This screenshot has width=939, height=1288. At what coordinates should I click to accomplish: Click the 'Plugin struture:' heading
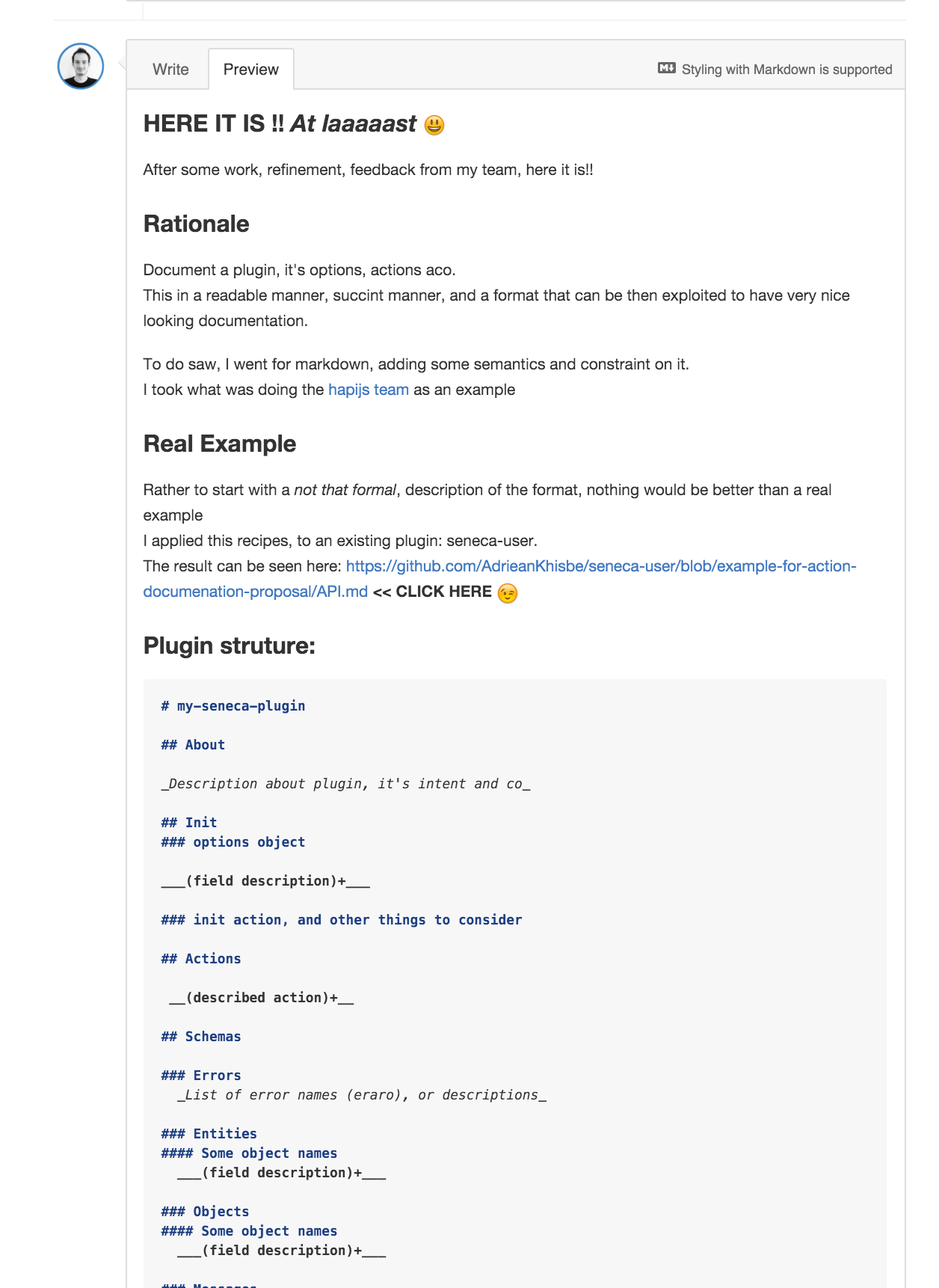pos(230,645)
